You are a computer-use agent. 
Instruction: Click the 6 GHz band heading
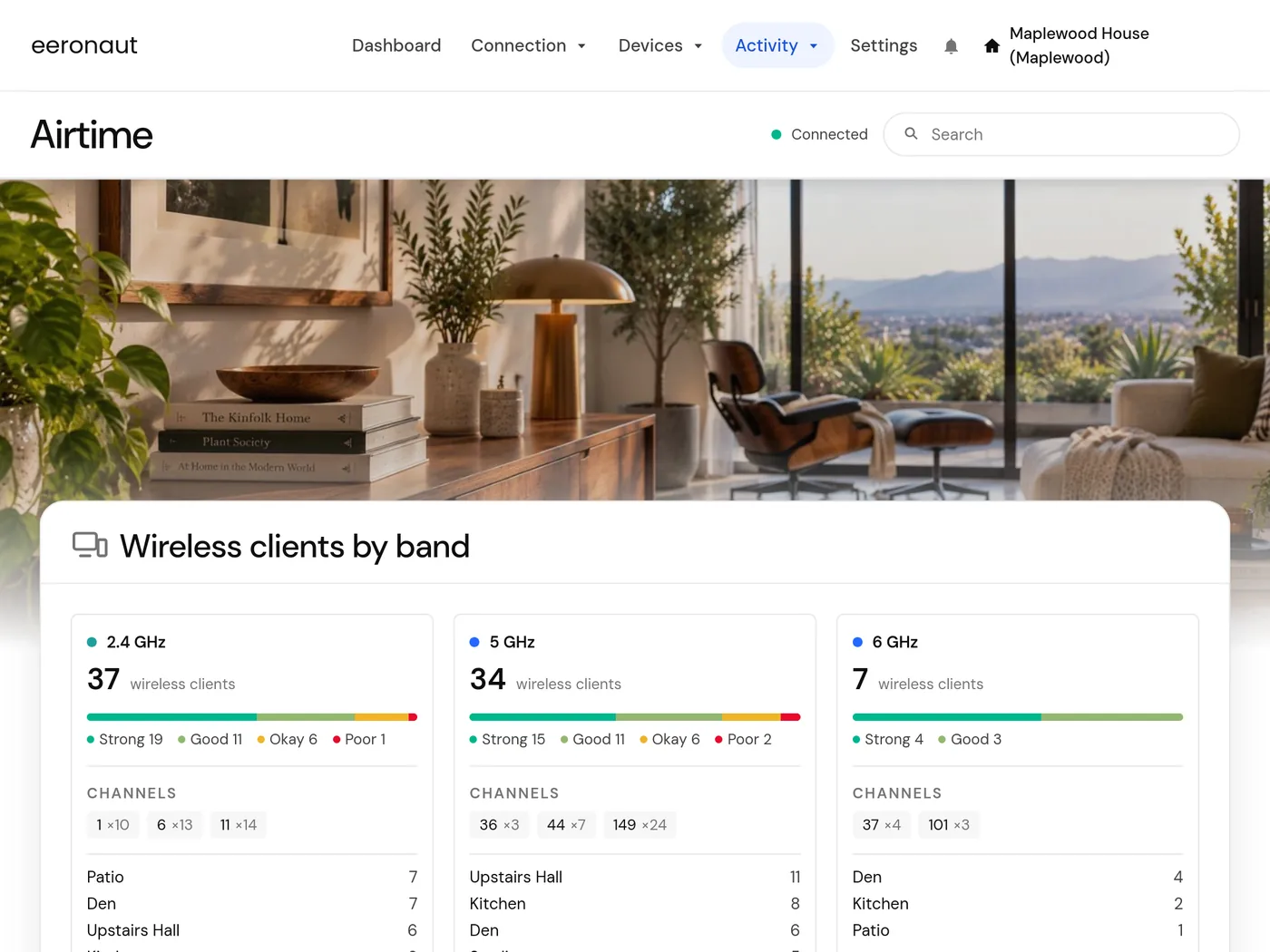pyautogui.click(x=894, y=642)
